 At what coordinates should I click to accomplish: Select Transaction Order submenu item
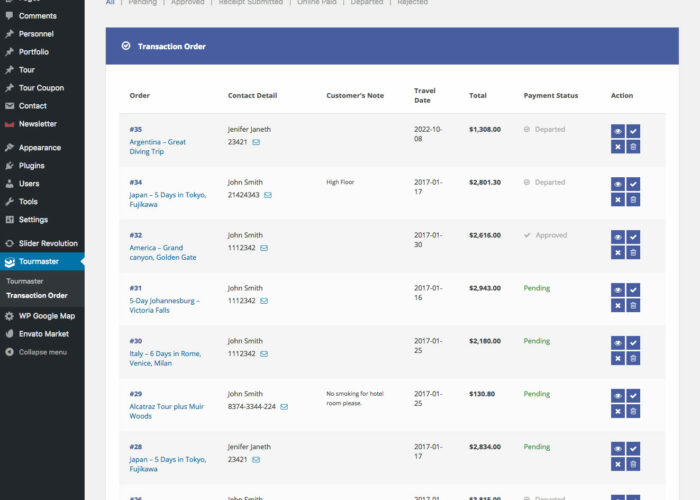pos(37,295)
